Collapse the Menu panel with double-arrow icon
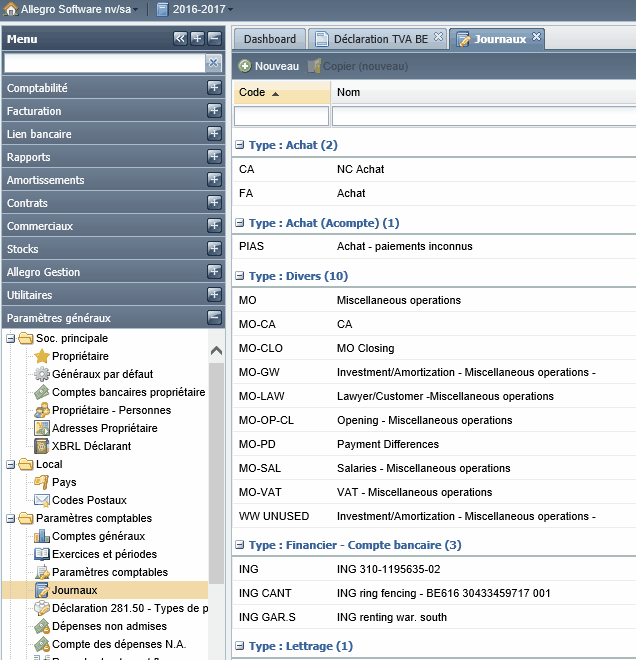 180,39
